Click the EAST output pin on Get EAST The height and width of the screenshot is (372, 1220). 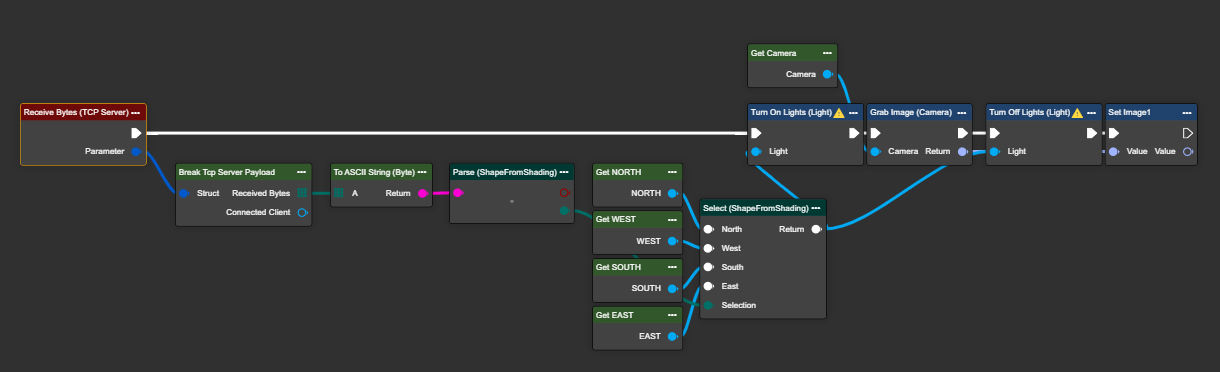point(672,336)
